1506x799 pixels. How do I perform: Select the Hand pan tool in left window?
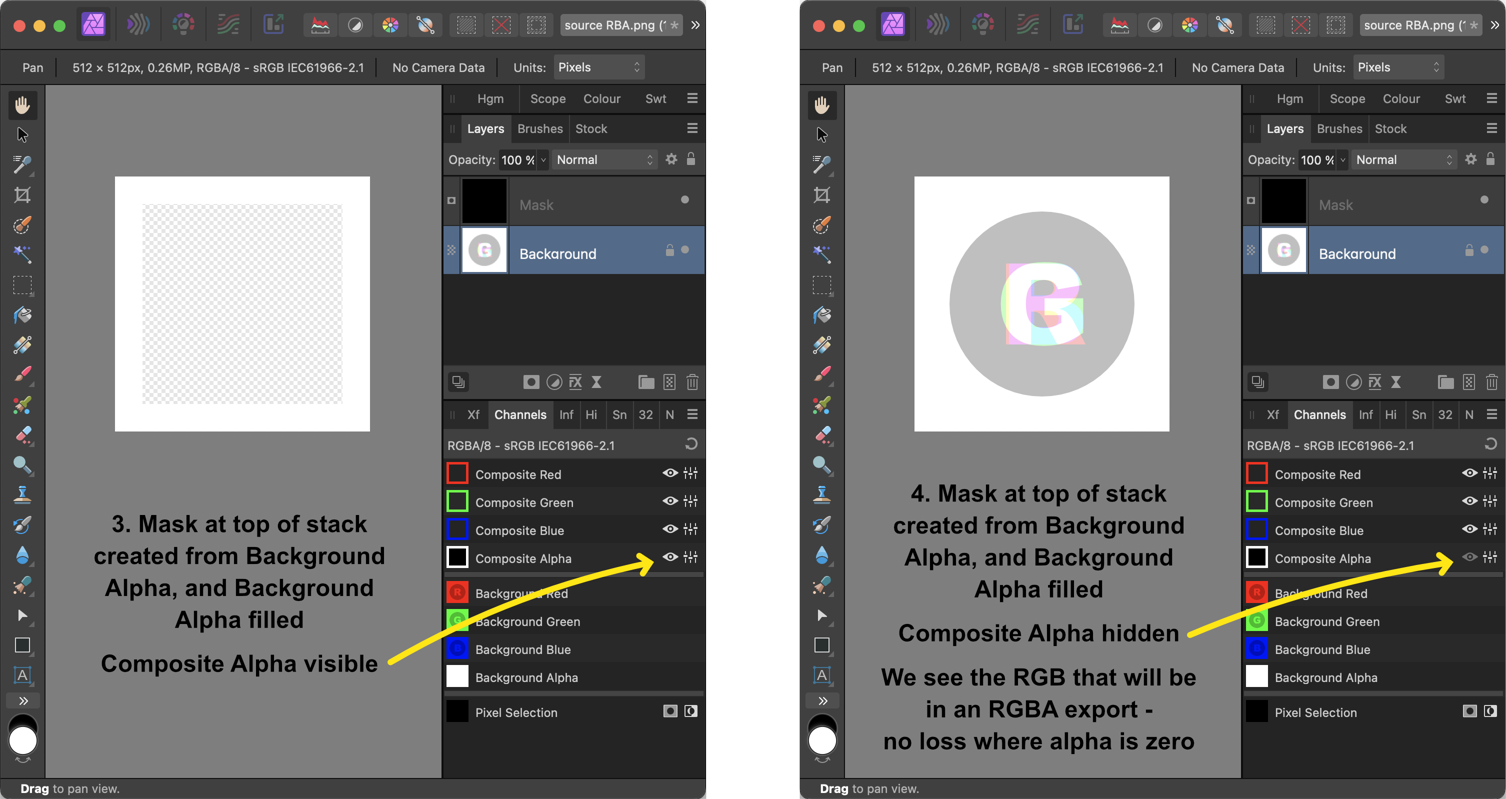pos(22,105)
